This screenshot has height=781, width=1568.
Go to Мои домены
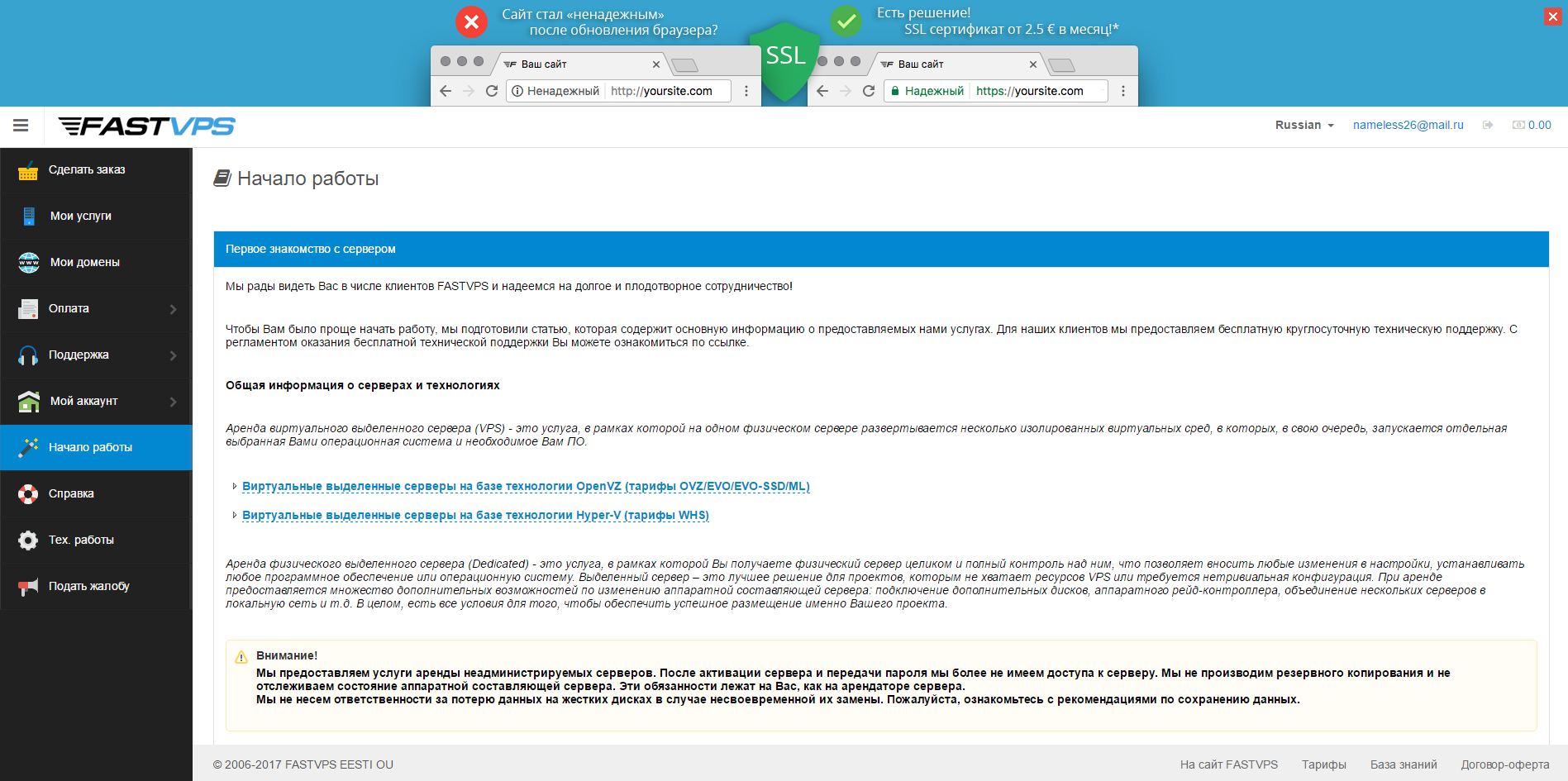(x=96, y=263)
